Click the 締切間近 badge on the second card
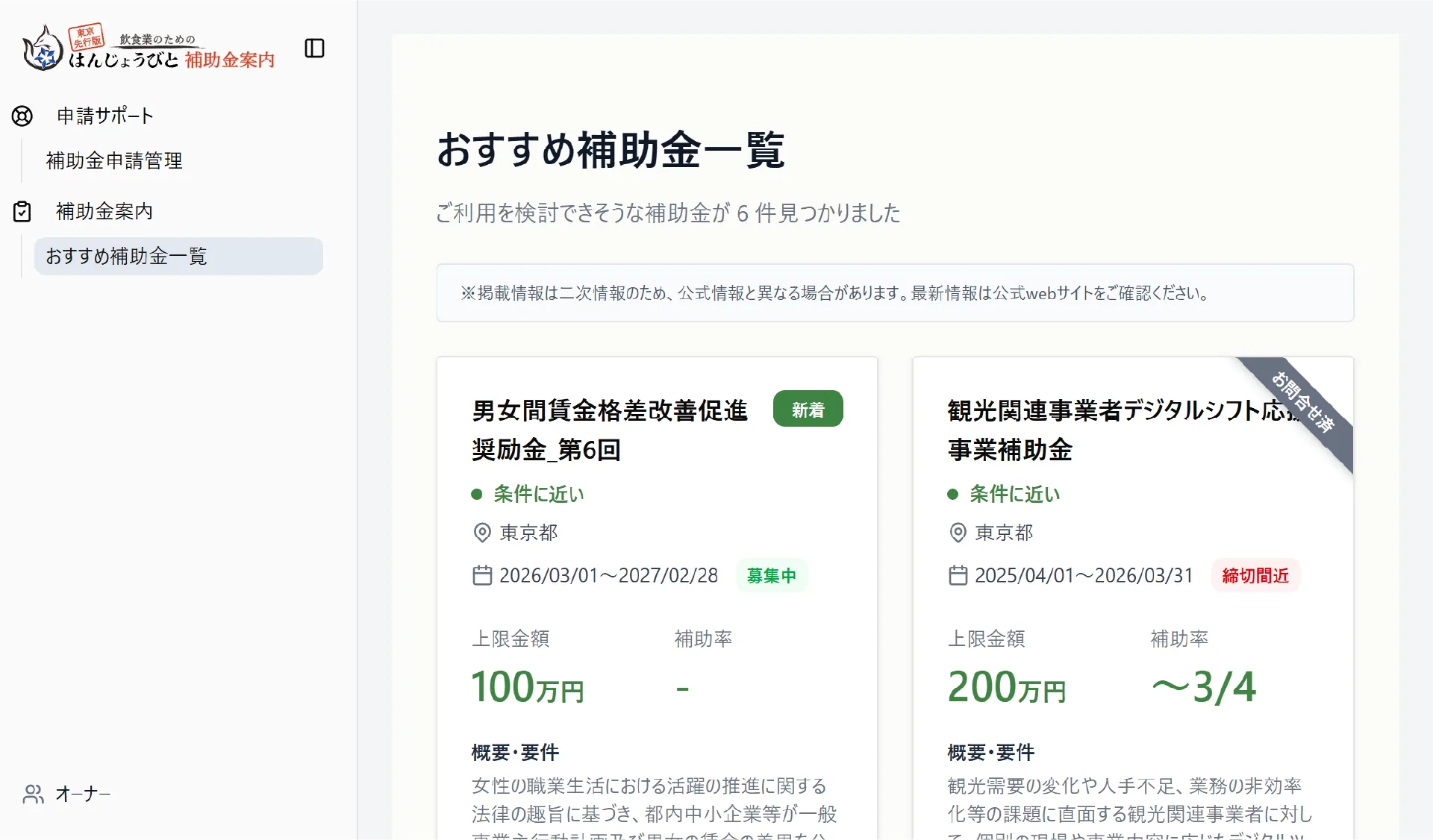The width and height of the screenshot is (1433, 840). click(1255, 575)
